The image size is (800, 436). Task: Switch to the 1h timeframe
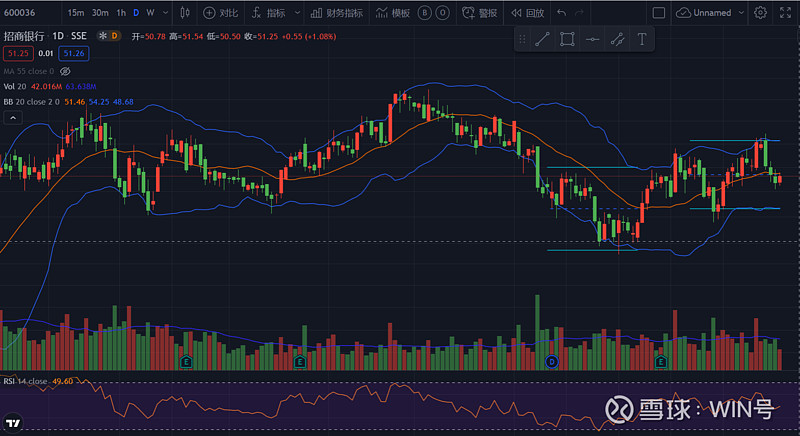point(121,13)
